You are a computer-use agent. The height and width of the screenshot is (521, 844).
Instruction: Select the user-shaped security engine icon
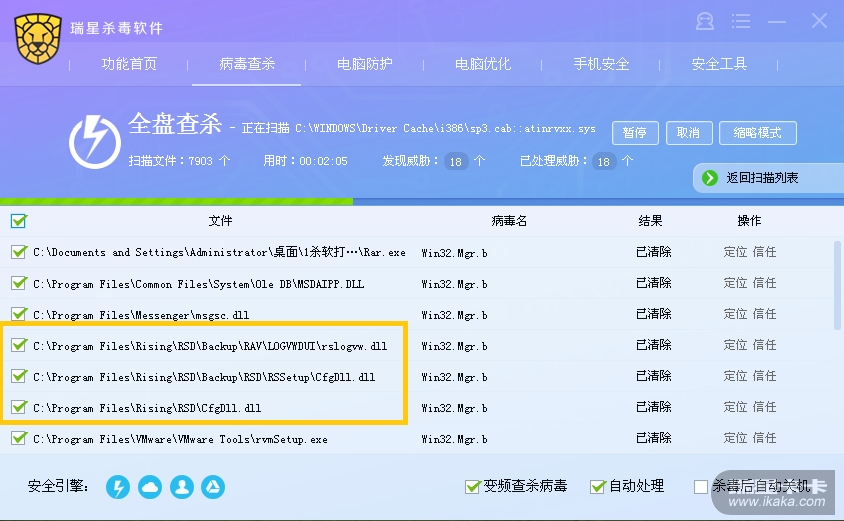[182, 487]
